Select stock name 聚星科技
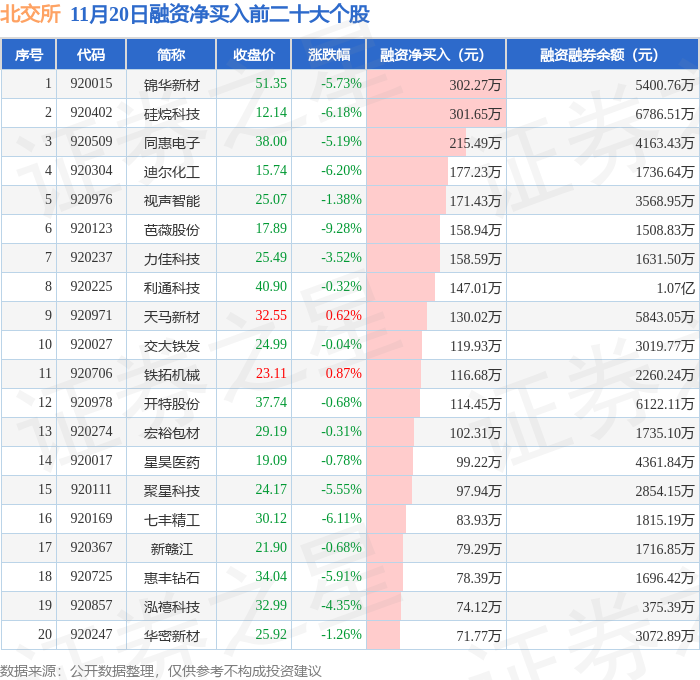 pyautogui.click(x=171, y=491)
